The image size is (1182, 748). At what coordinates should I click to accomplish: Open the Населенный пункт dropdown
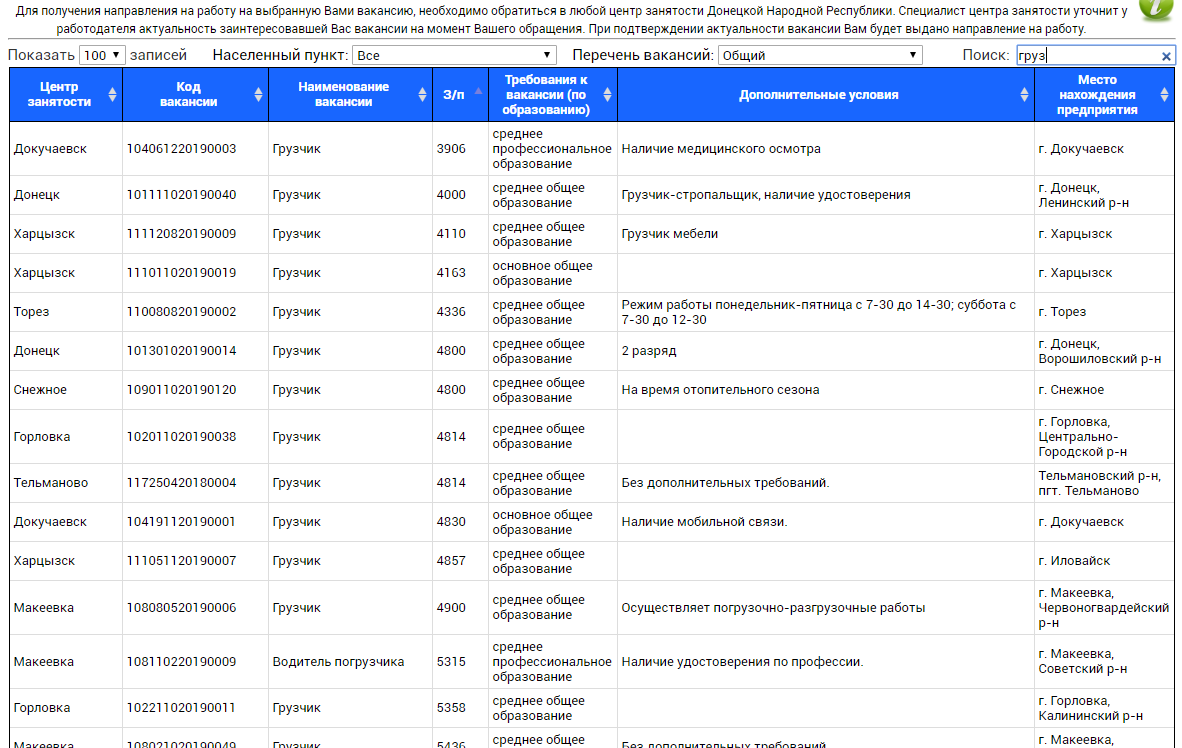(x=454, y=55)
